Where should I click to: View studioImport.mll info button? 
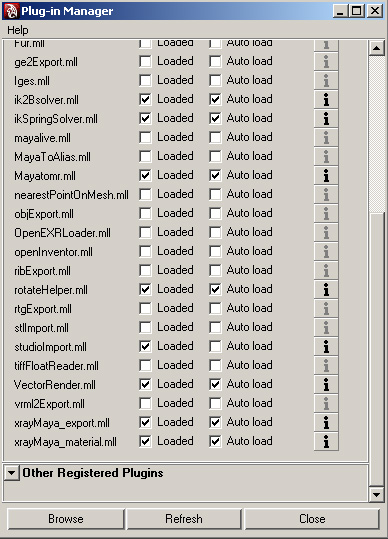point(326,347)
